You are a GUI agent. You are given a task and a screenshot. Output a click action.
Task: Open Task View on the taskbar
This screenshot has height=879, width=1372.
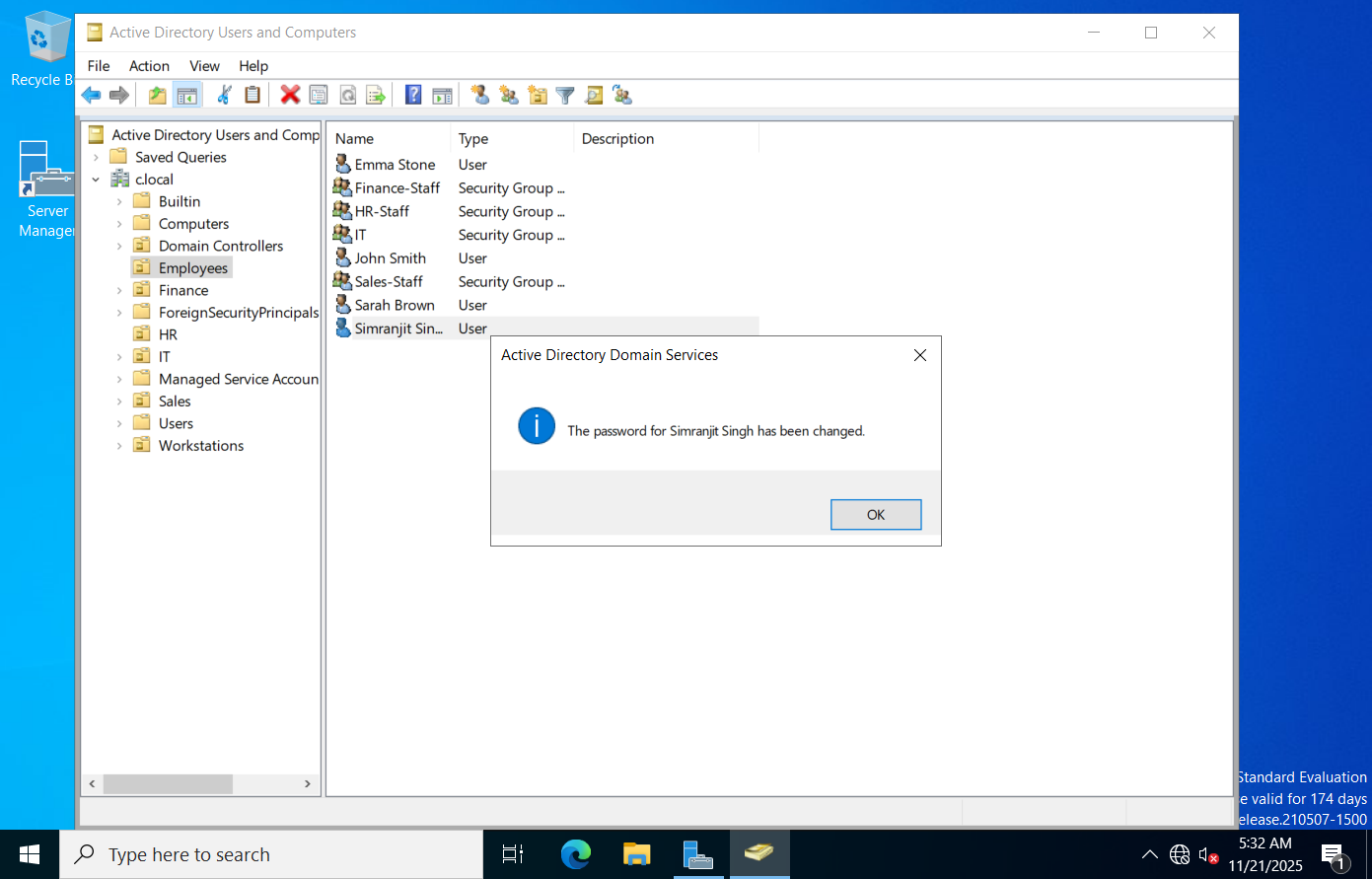pos(513,854)
